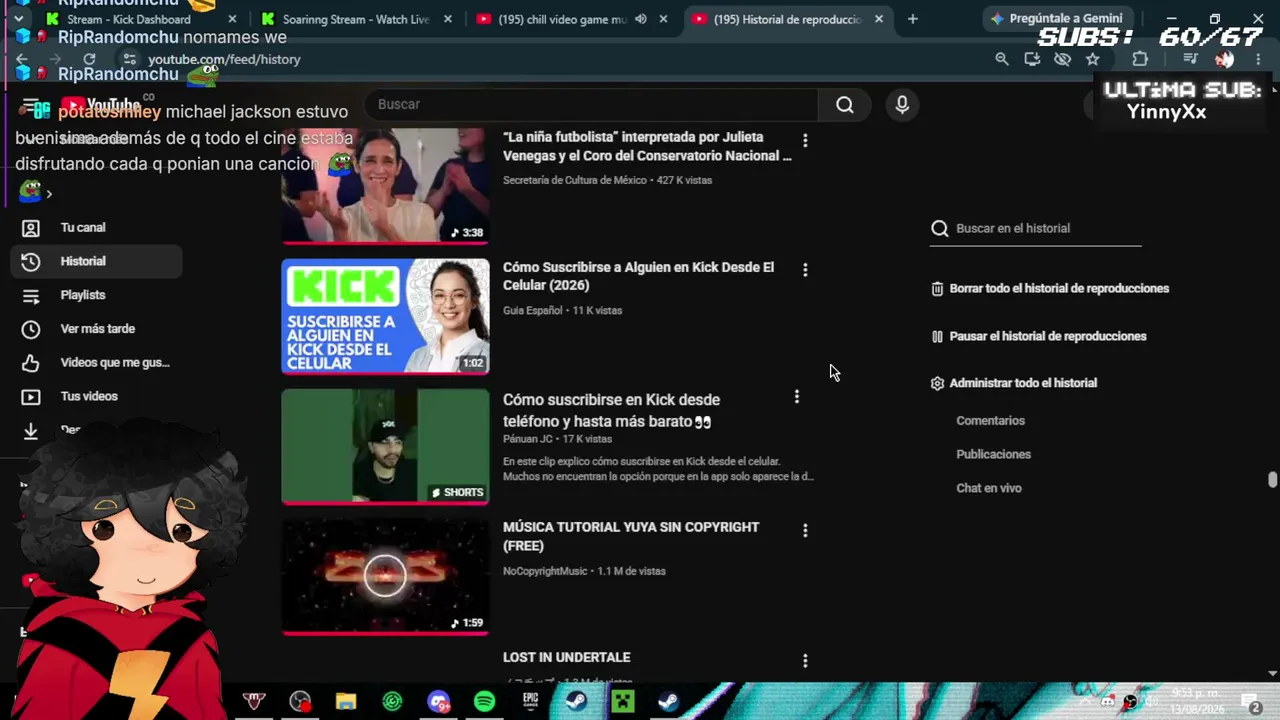Screen dimensions: 1280x720
Task: Click the YouTube search input field
Action: [x=590, y=105]
